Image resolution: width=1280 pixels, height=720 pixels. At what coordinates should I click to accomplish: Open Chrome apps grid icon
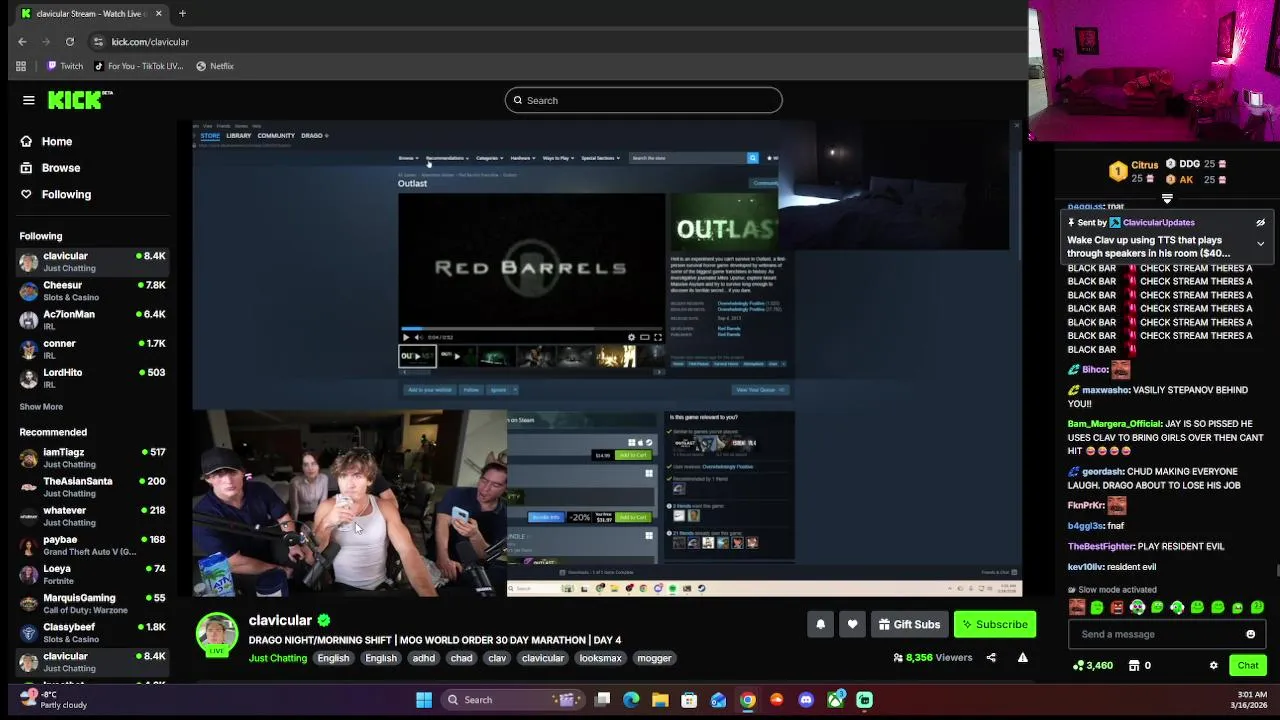point(21,66)
